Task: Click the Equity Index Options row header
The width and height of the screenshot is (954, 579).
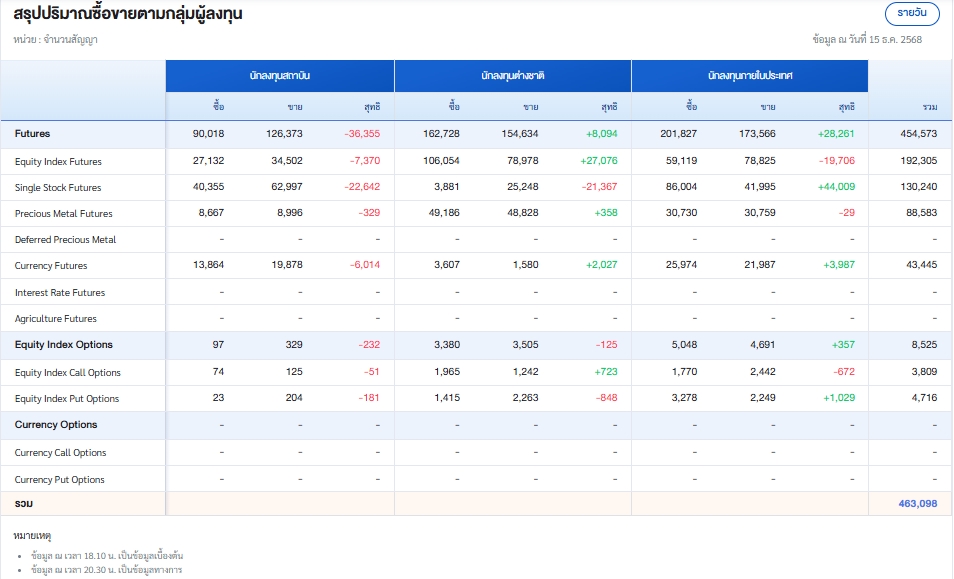Action: [x=63, y=345]
